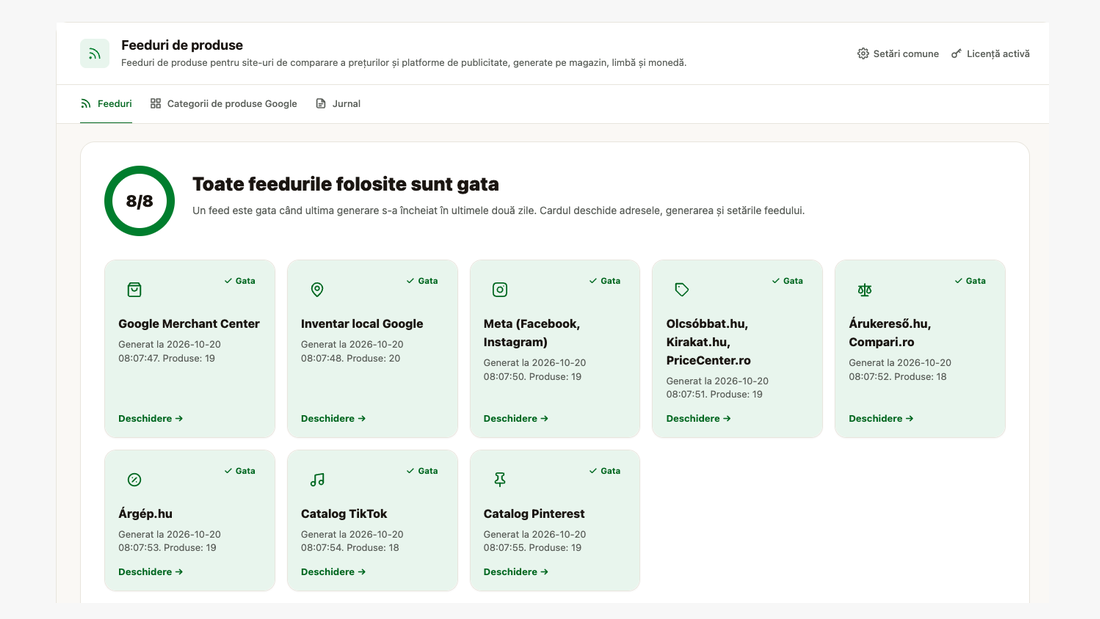Follow Deschidere link on Meta (Facebook, Instagram) card

coord(516,418)
